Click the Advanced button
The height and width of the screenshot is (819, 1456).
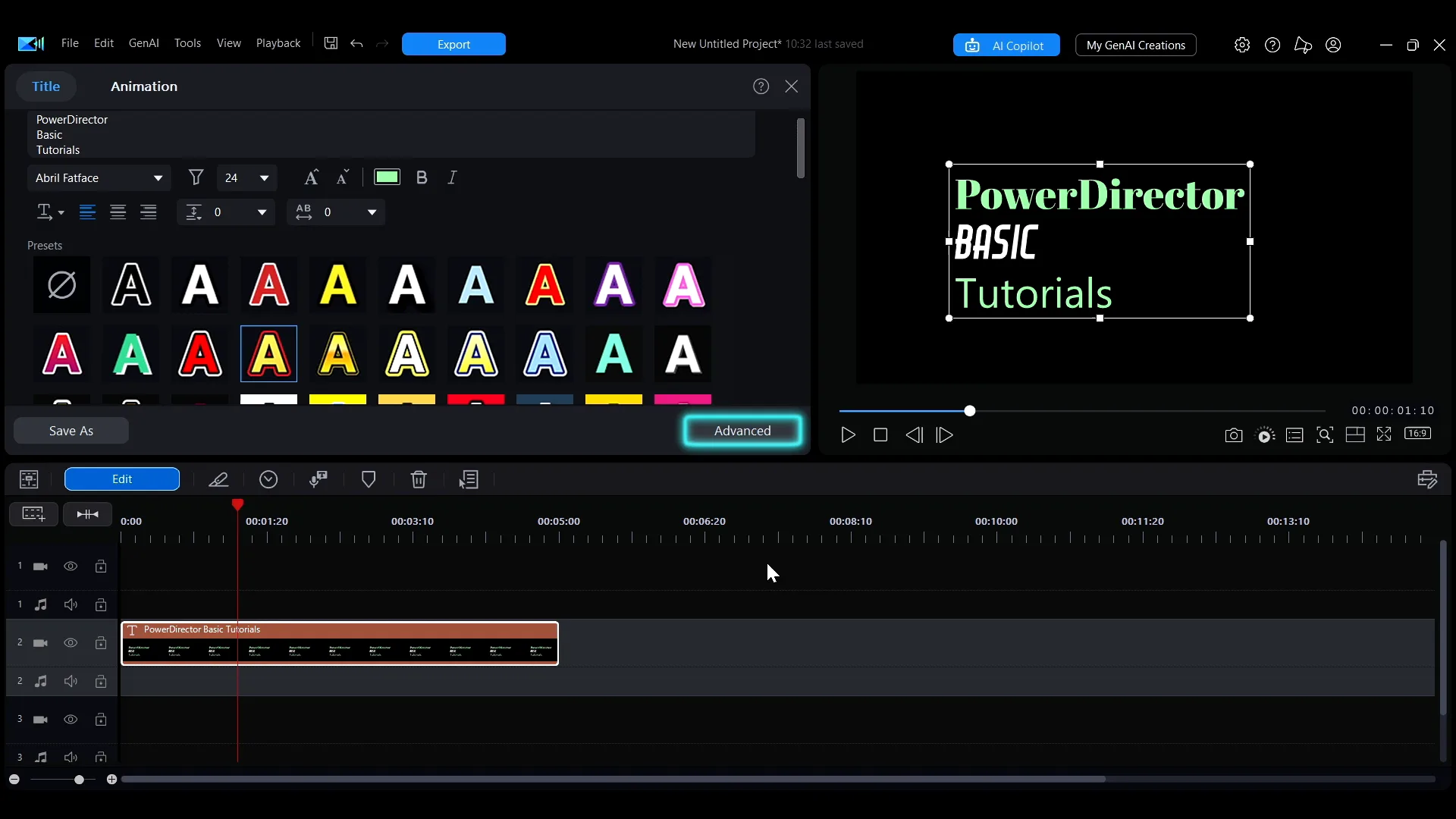742,431
